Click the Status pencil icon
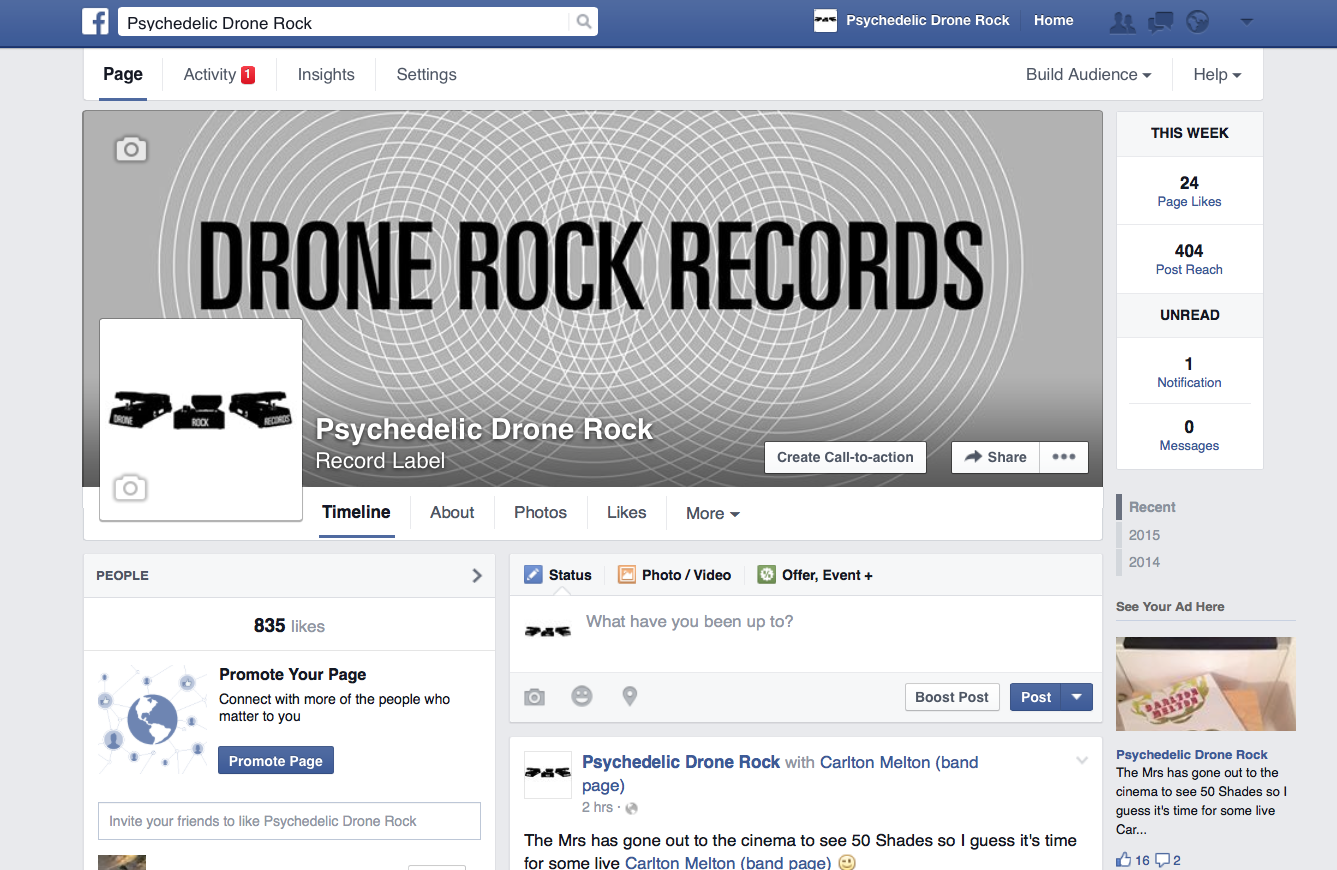This screenshot has height=870, width=1337. coord(533,575)
